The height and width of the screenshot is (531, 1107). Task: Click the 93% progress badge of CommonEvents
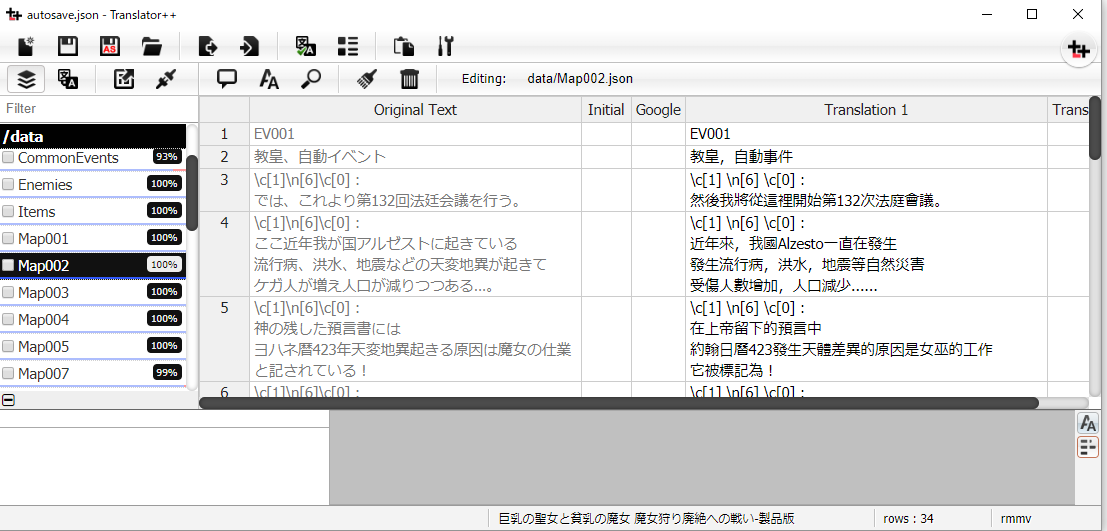click(167, 157)
